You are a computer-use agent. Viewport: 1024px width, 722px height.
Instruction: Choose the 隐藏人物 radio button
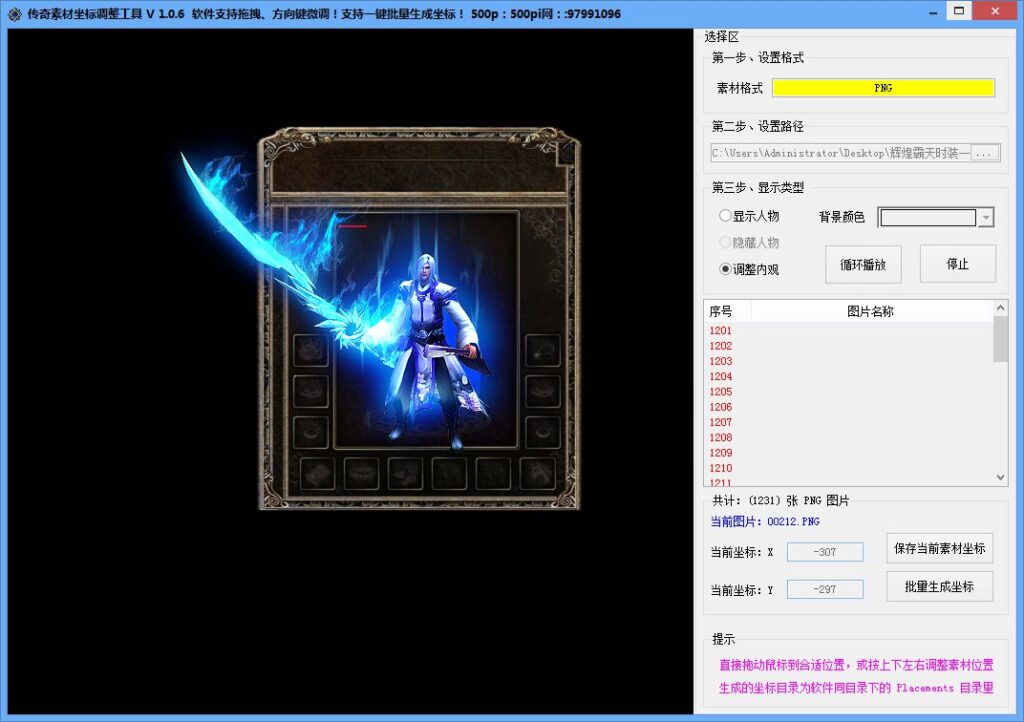pos(725,242)
